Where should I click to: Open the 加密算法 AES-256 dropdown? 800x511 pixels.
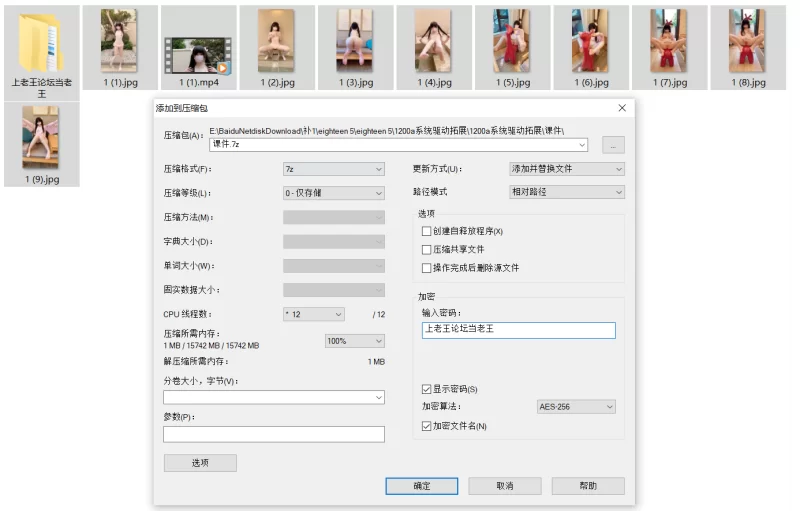[576, 406]
